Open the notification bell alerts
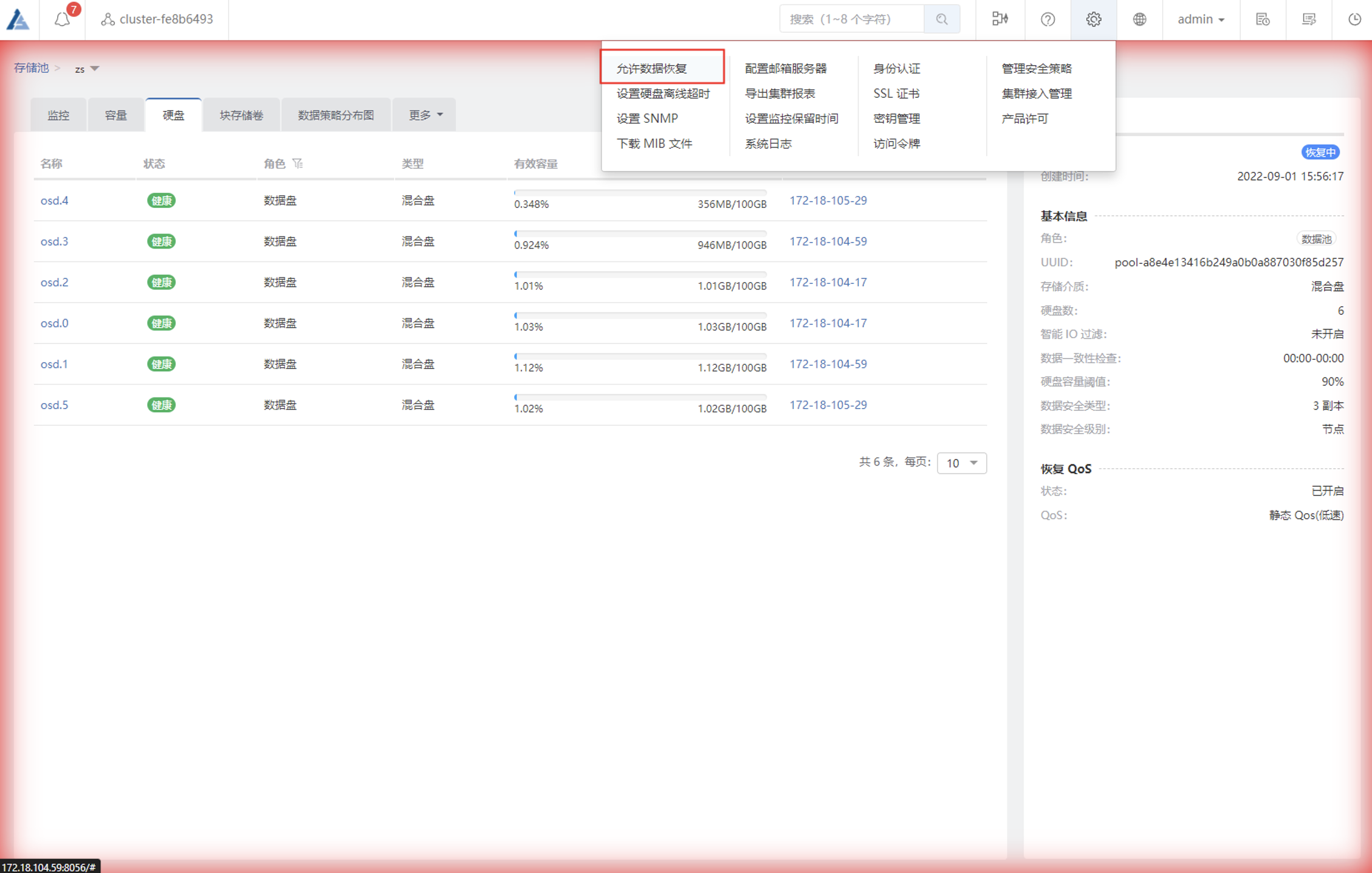1372x873 pixels. (63, 19)
